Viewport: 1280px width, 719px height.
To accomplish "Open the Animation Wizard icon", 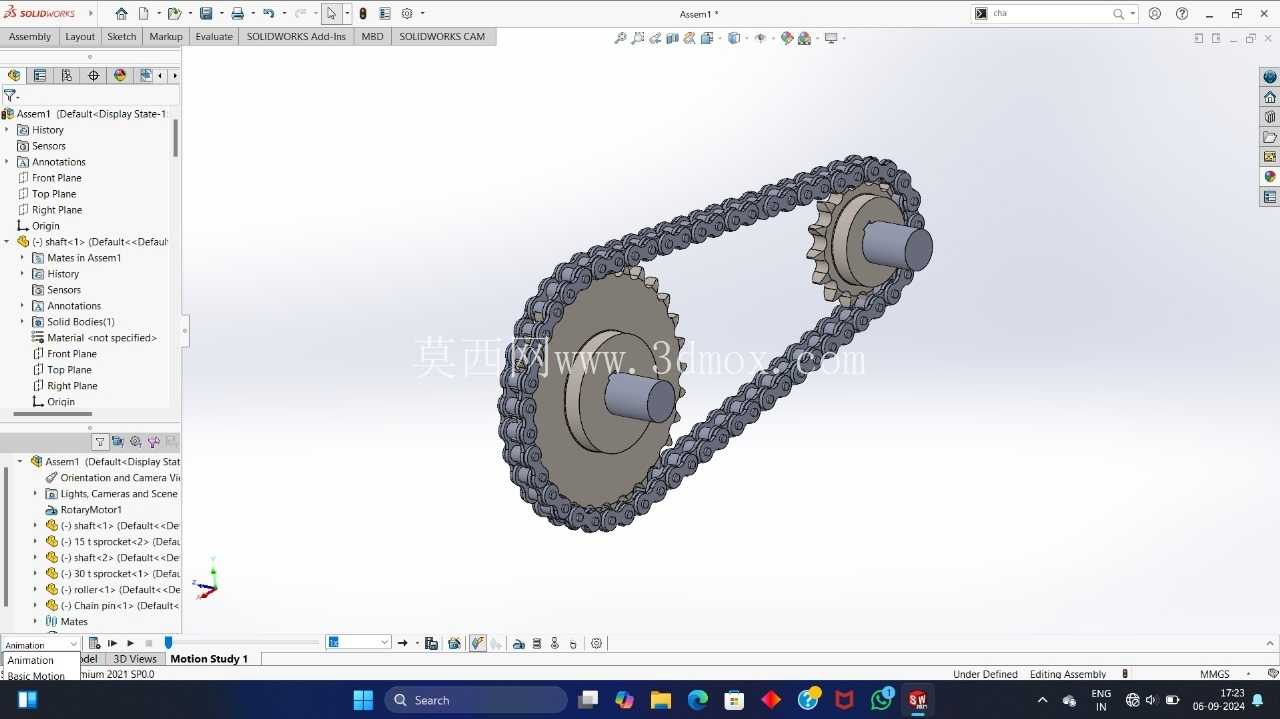I will (455, 643).
